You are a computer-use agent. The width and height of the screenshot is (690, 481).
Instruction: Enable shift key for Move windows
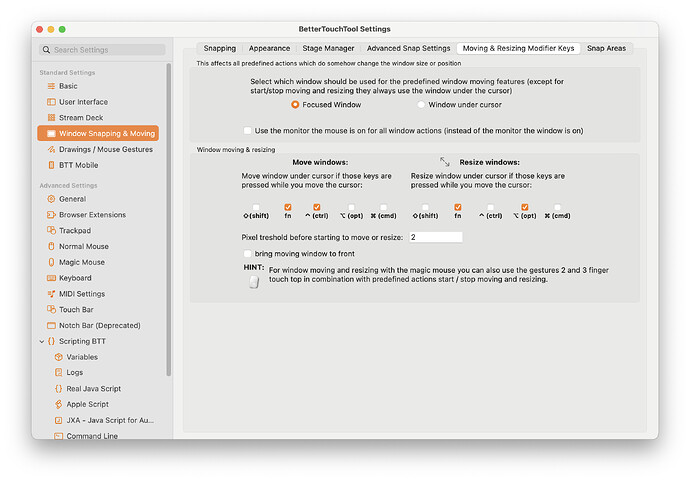256,207
